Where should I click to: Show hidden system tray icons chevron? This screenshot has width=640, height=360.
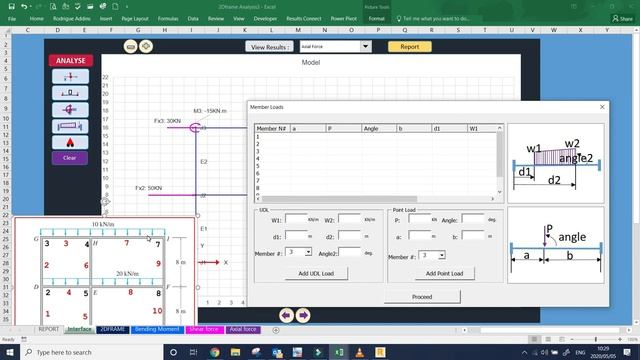point(524,352)
